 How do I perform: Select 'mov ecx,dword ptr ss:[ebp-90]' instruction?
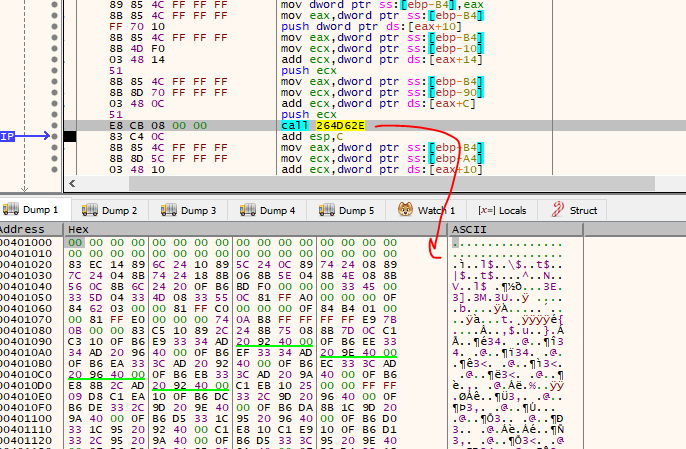[382, 93]
